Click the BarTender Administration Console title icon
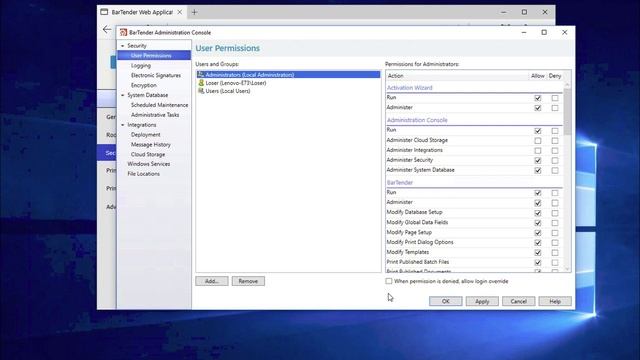The image size is (640, 360). 124,33
